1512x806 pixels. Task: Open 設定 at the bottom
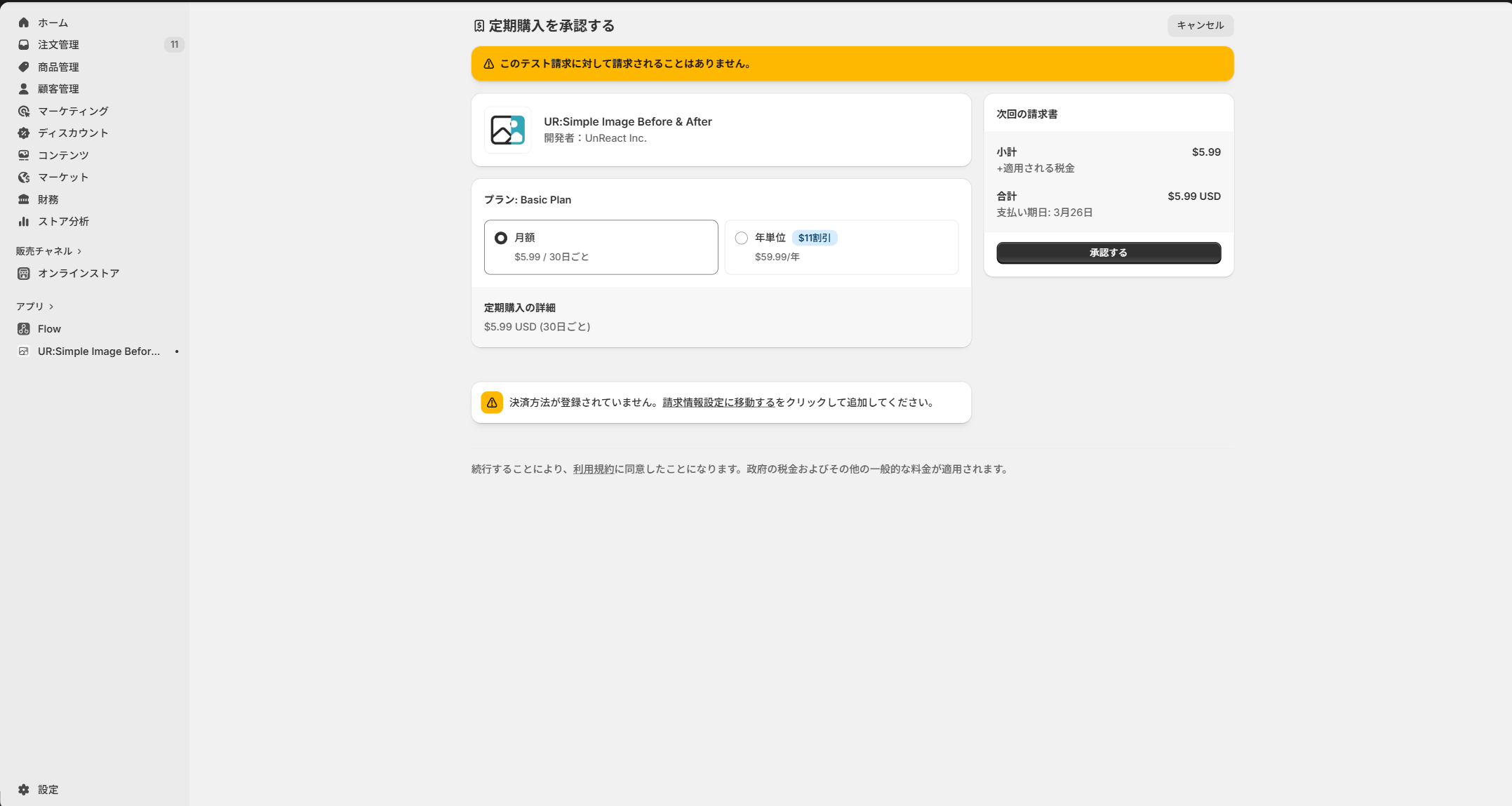[x=48, y=789]
